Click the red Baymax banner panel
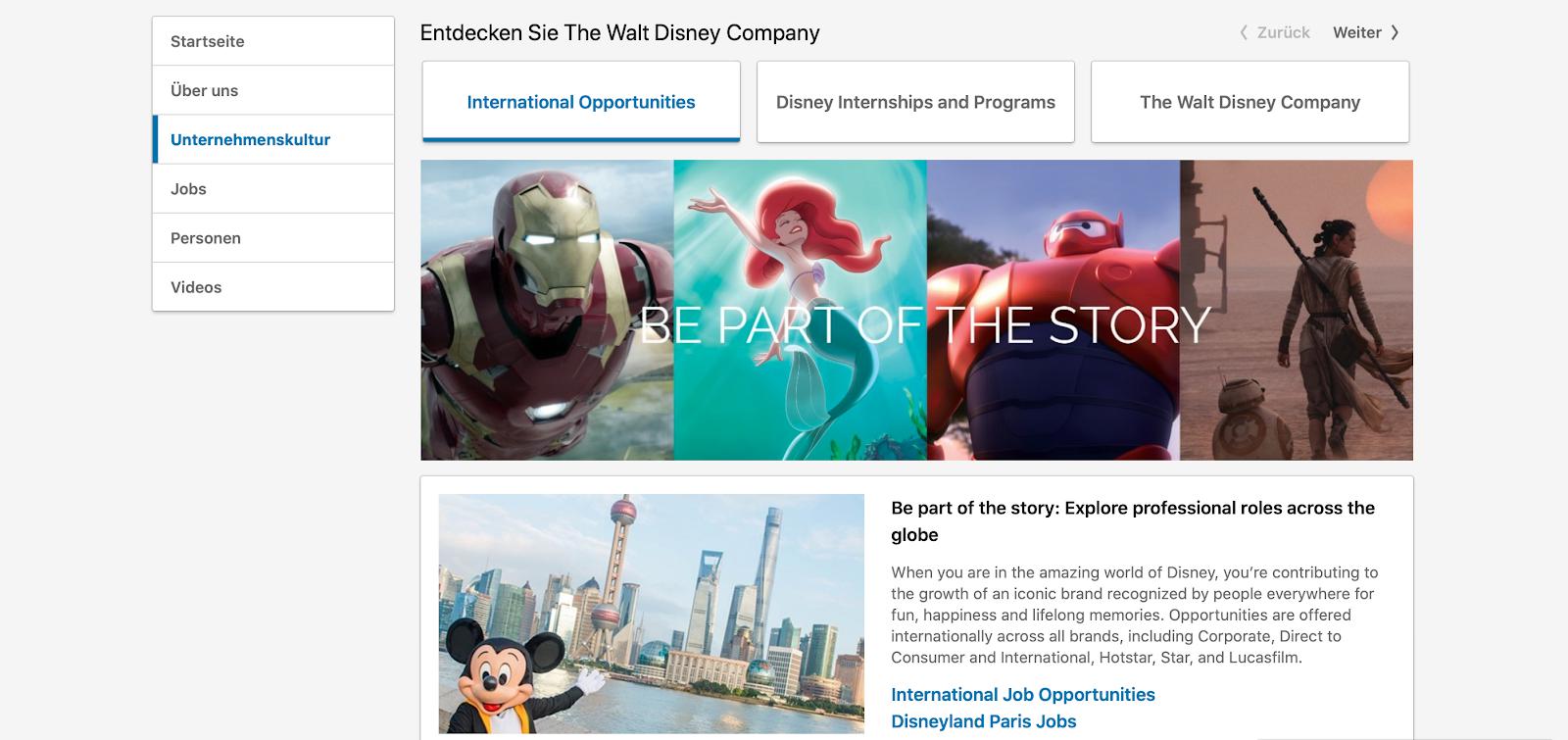 tap(1053, 310)
